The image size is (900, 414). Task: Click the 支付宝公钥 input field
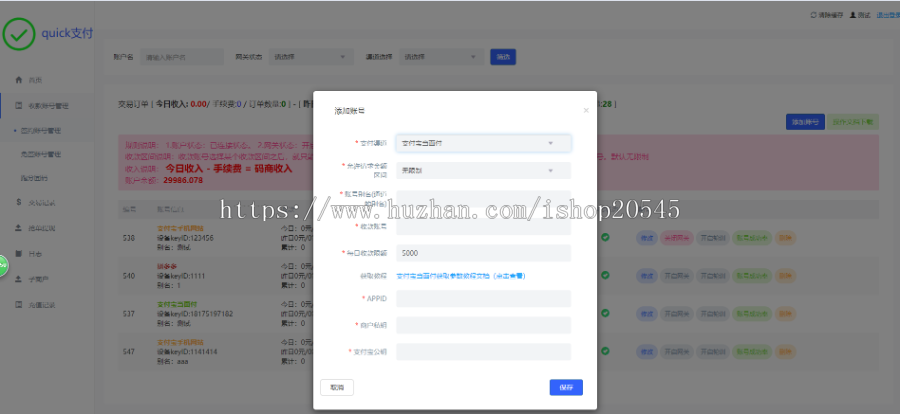tap(483, 351)
